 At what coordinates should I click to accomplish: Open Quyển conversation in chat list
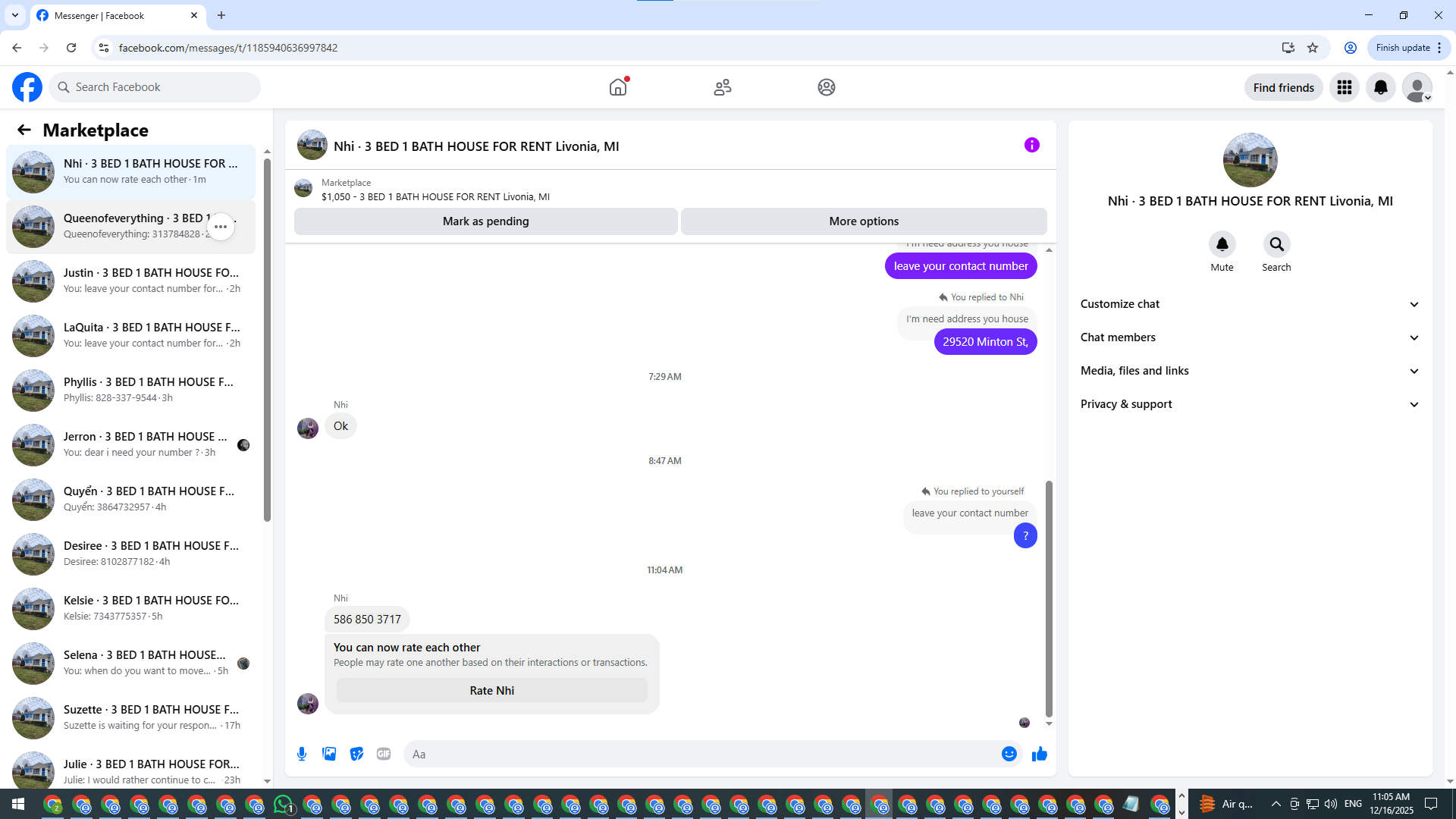(130, 500)
